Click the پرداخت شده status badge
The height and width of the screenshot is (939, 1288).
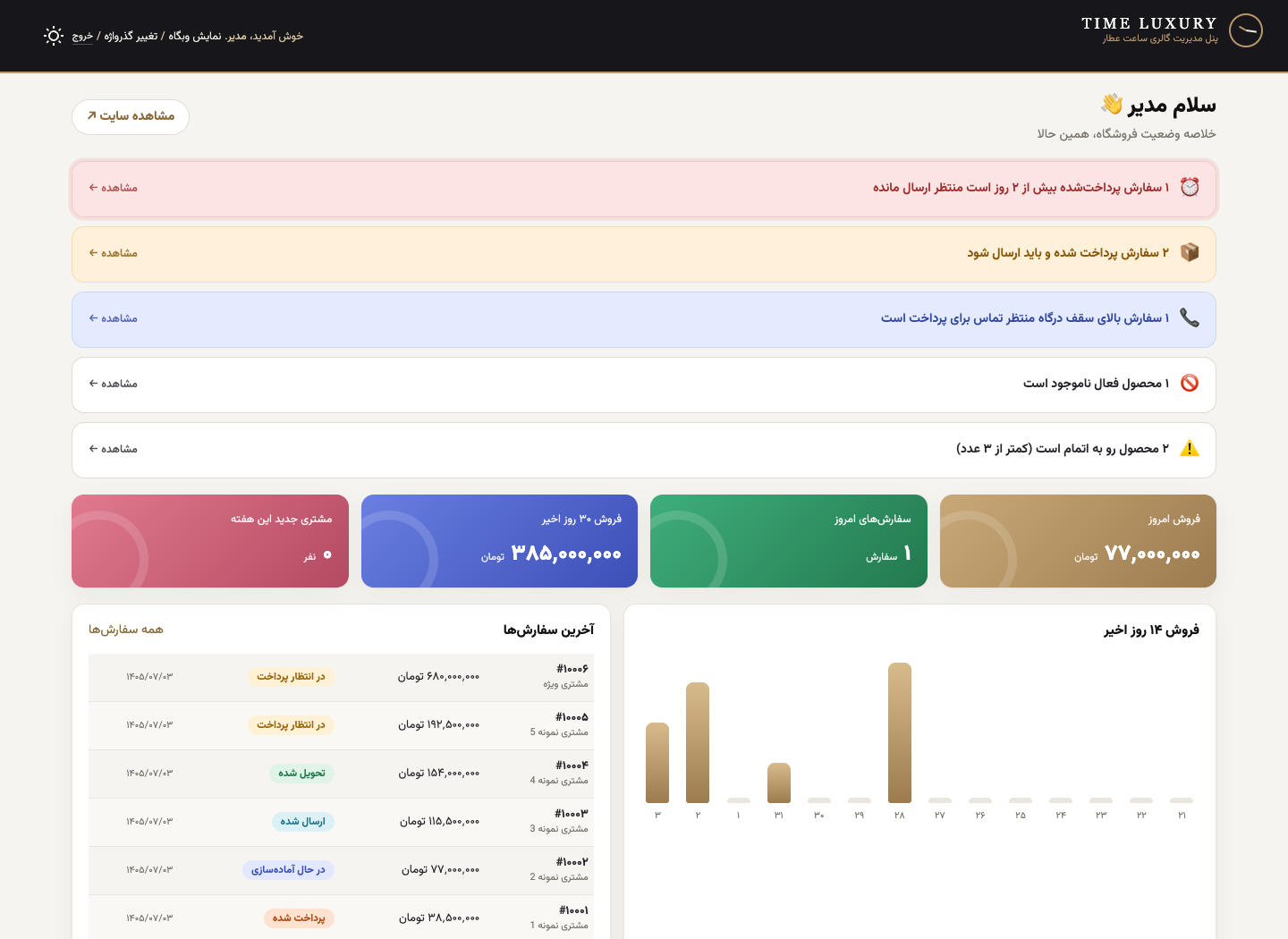coord(299,918)
